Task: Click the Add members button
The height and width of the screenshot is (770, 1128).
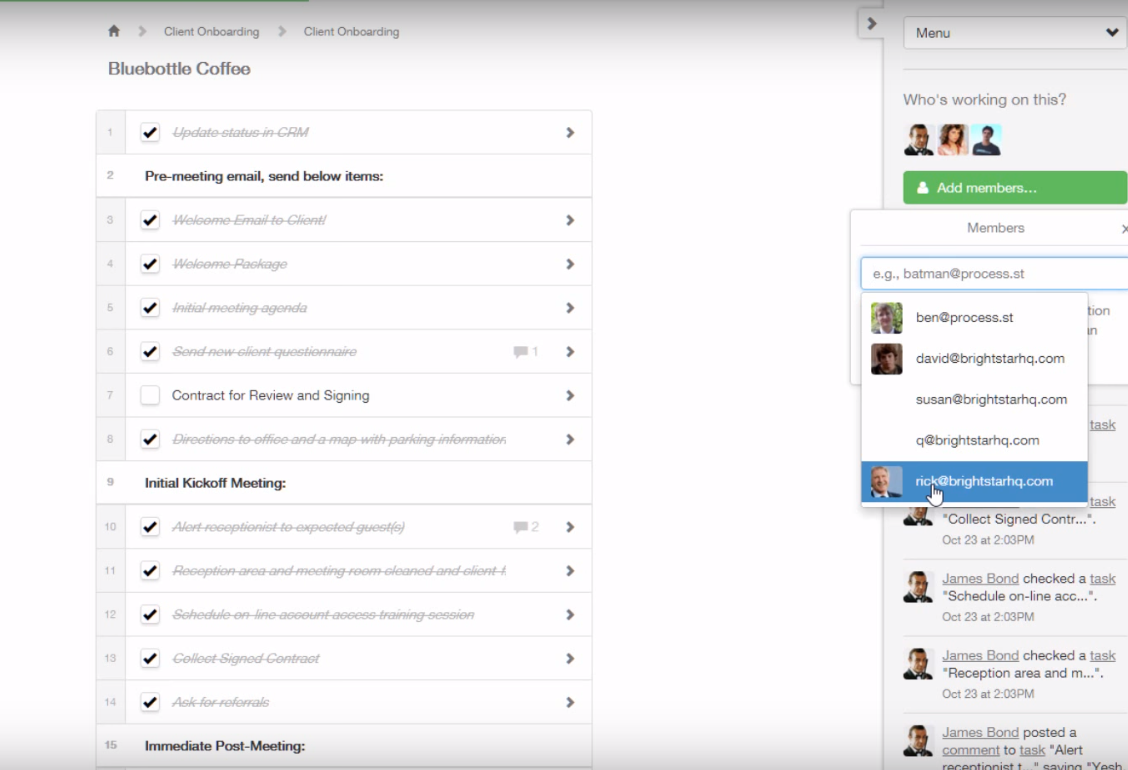Action: coord(1015,188)
